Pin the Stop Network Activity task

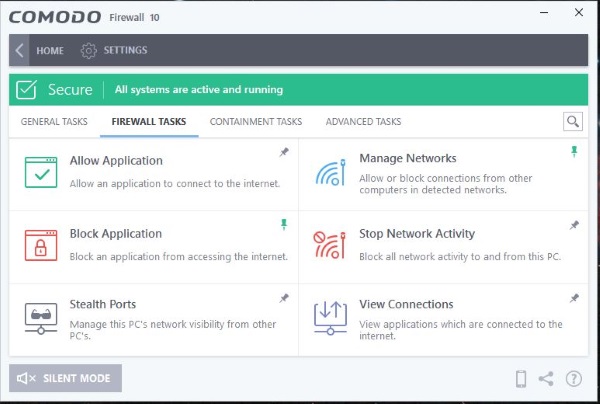coord(574,225)
